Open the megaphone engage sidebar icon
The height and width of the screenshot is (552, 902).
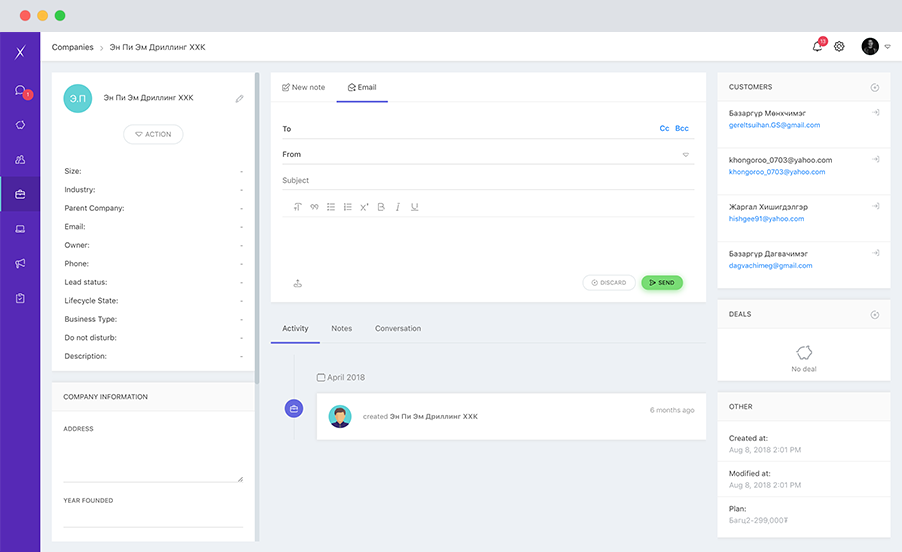(x=20, y=263)
